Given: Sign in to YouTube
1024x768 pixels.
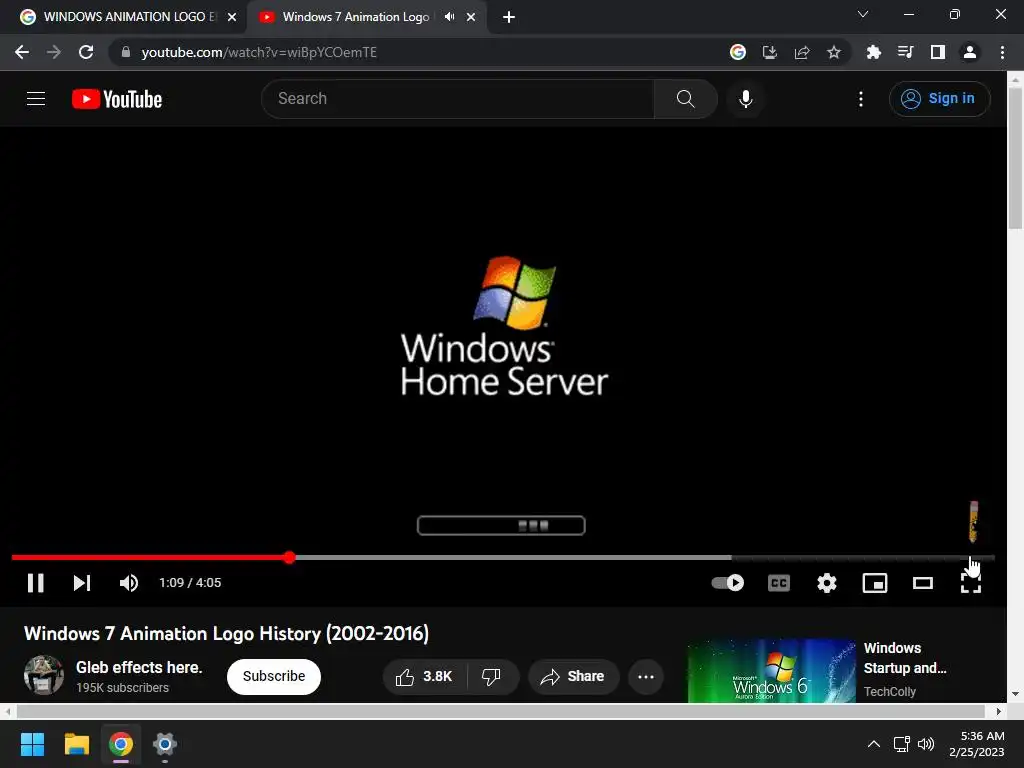Looking at the screenshot, I should click(939, 99).
